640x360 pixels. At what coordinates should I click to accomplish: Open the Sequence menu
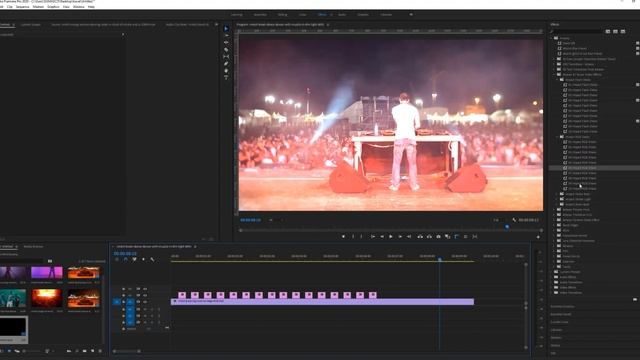click(x=22, y=7)
